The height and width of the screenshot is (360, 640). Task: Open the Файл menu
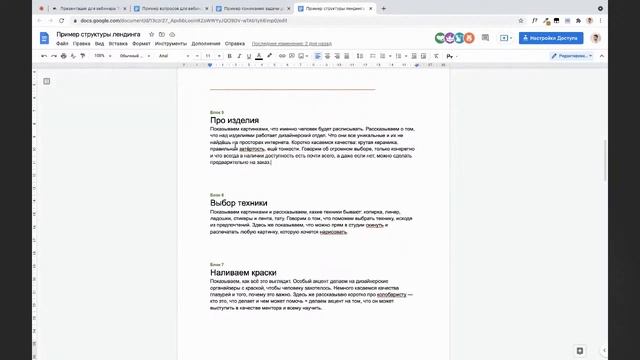point(62,44)
